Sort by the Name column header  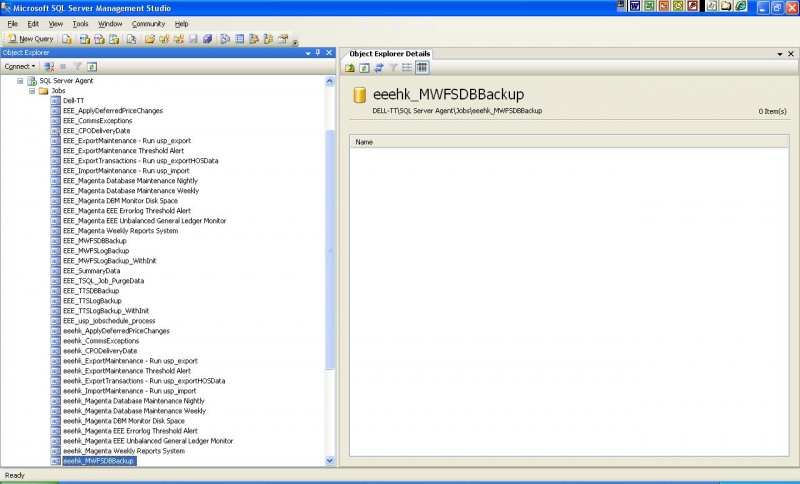click(x=569, y=142)
